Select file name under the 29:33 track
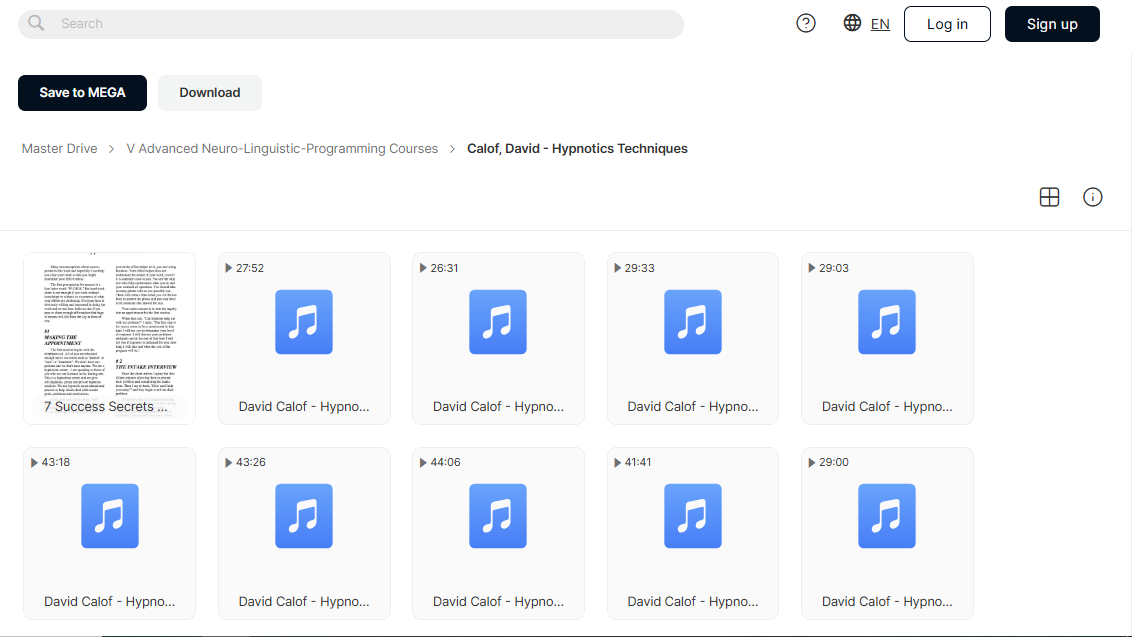This screenshot has height=637, width=1132. click(692, 407)
